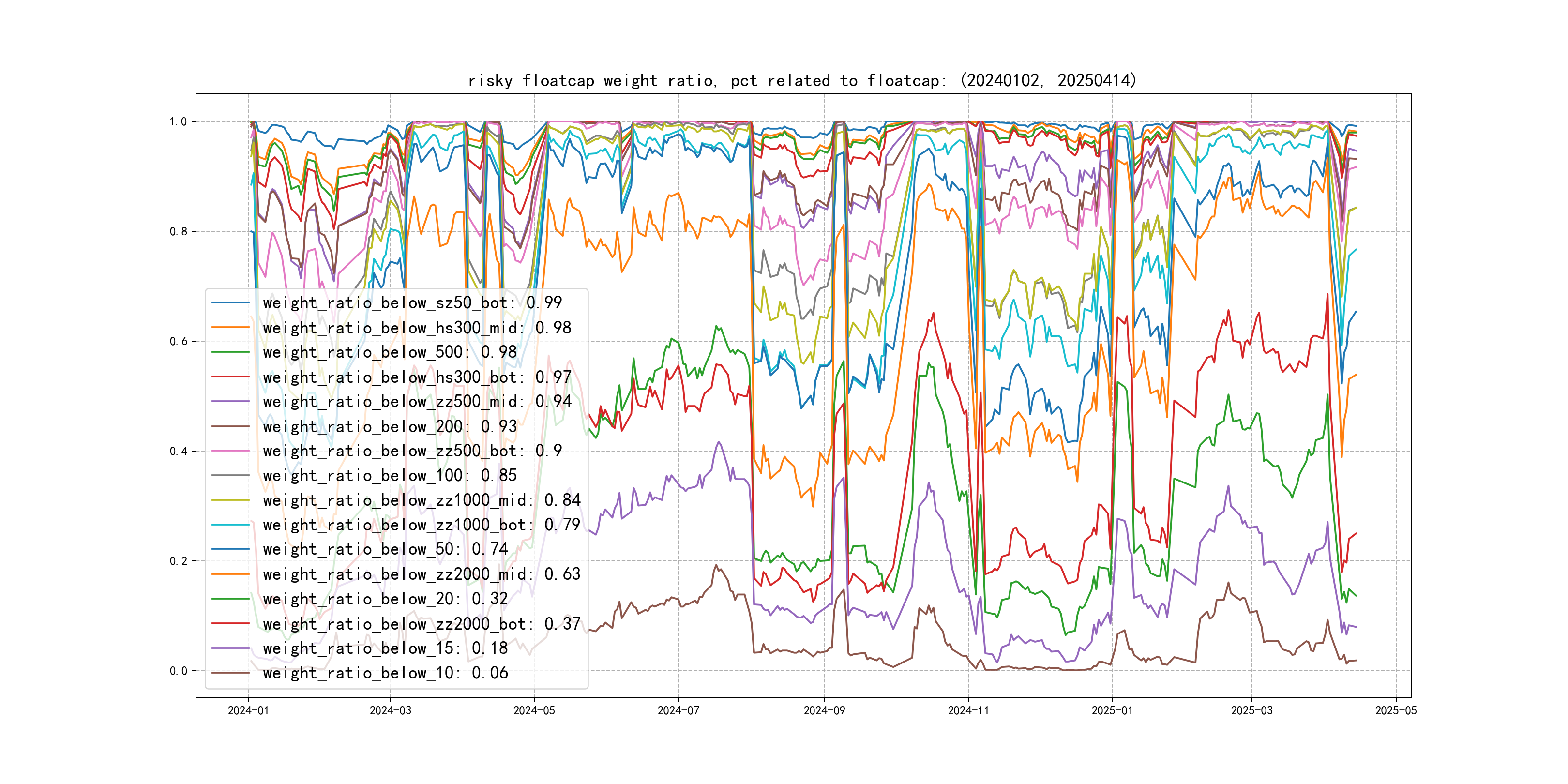Click legend entry weight_ratio_below_sz50_bot
Image resolution: width=1568 pixels, height=784 pixels.
412,302
